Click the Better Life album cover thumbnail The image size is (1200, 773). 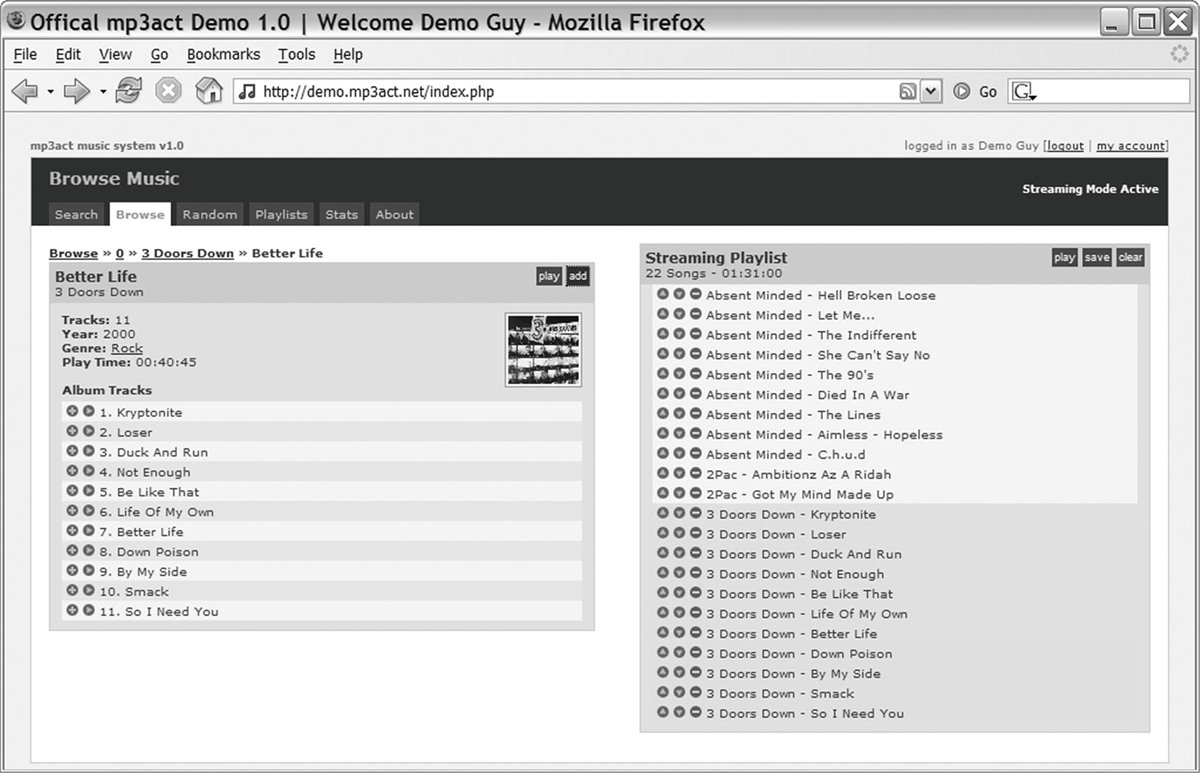[x=543, y=349]
